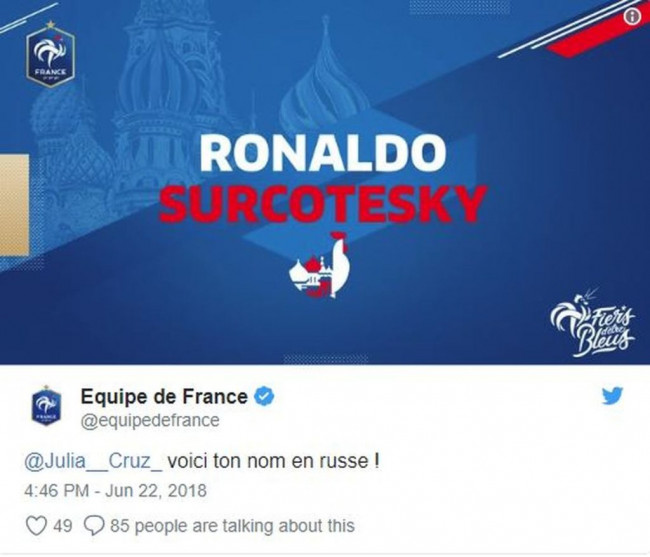Viewport: 650px width, 557px height.
Task: Open the tweet's blue image
Action: pos(325,182)
